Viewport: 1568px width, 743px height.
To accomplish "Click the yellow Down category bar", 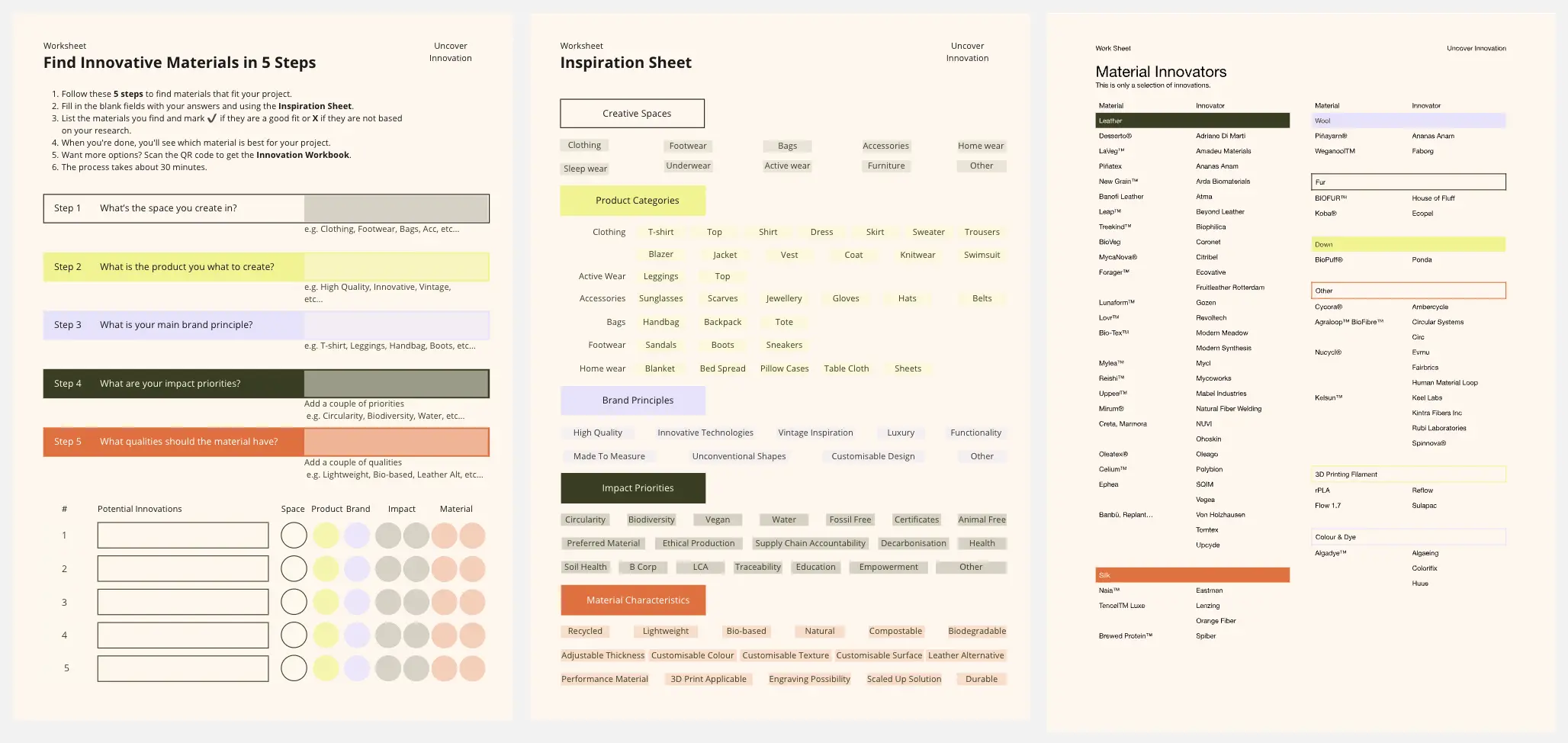I will (1409, 245).
